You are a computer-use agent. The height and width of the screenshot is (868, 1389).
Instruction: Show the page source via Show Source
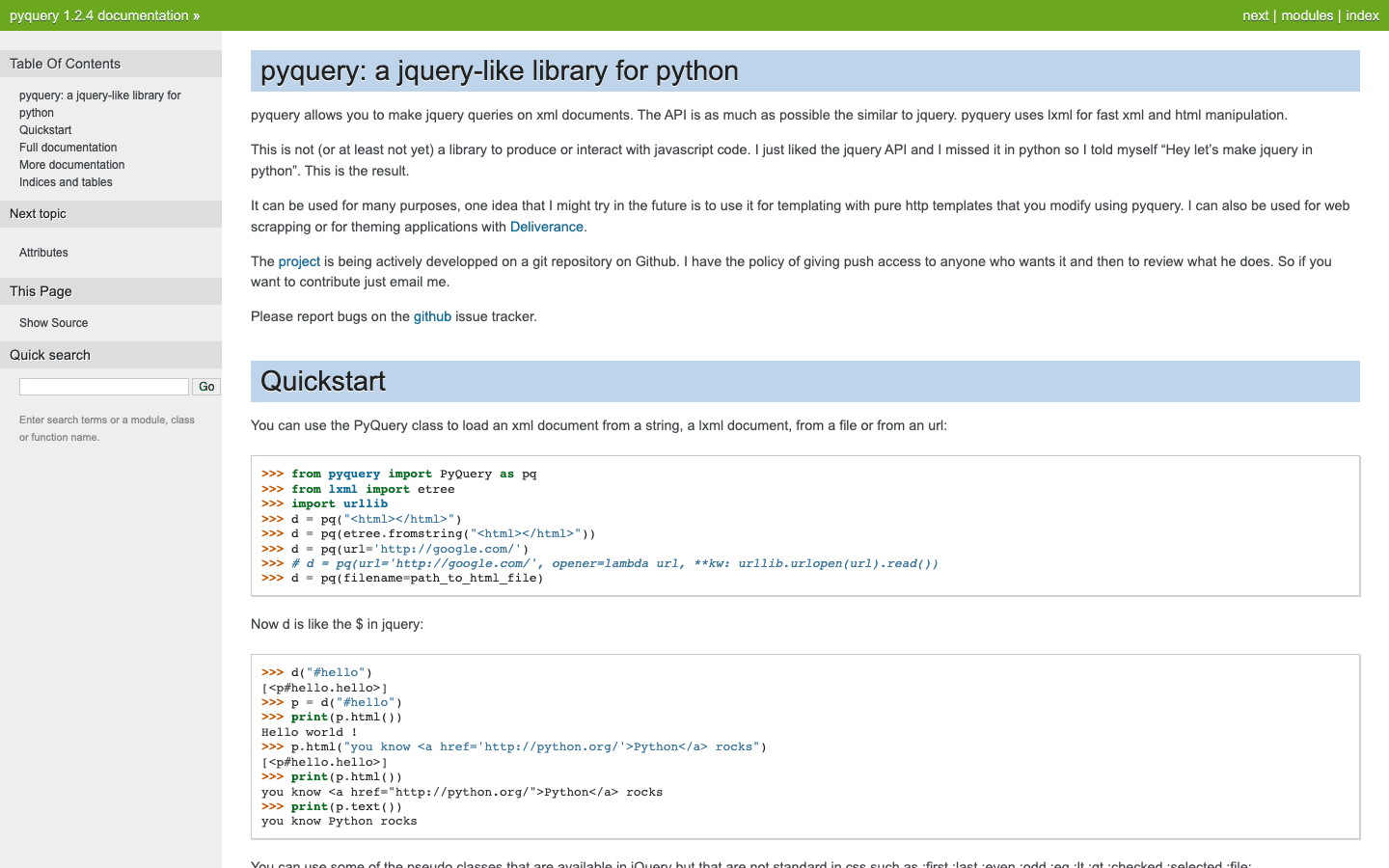pyautogui.click(x=53, y=322)
